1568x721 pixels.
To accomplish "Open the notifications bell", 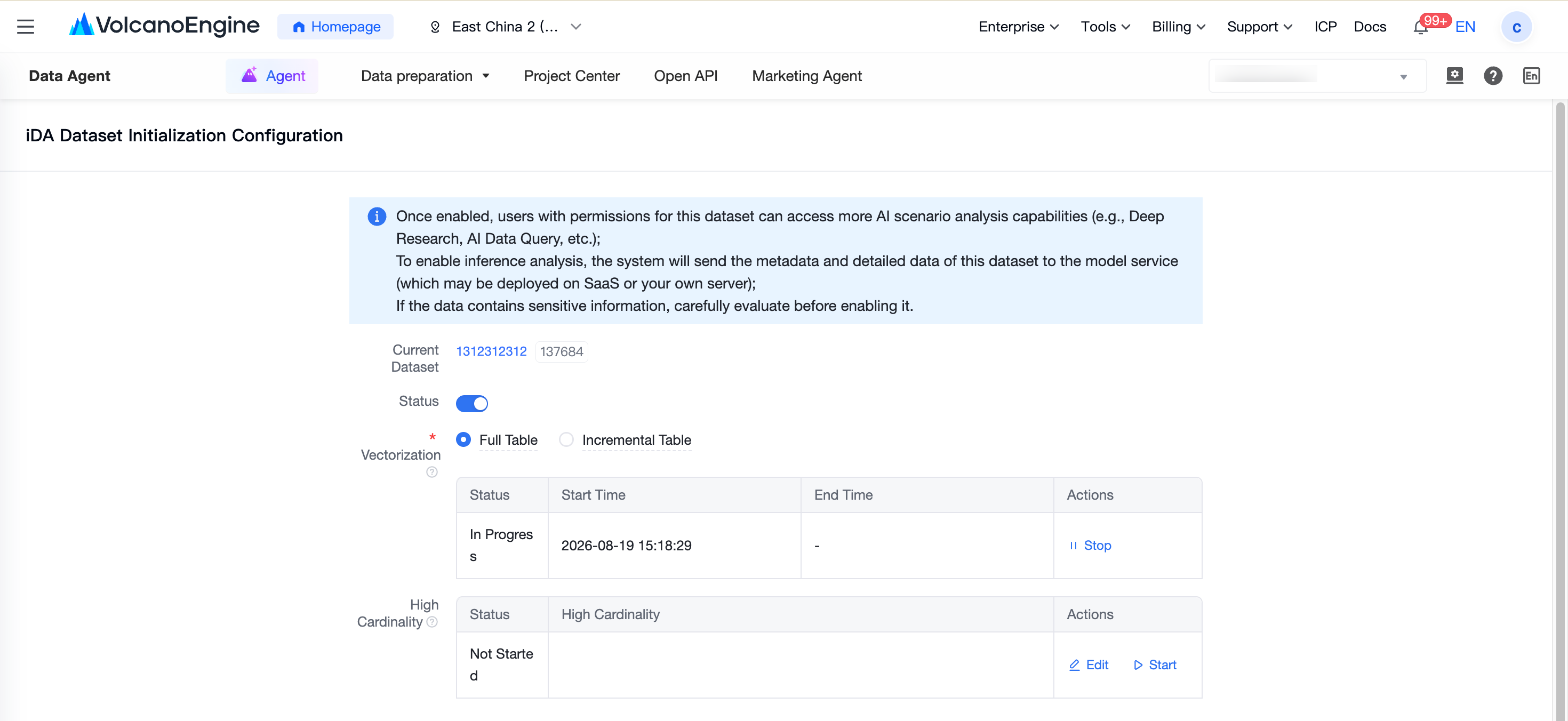I will coord(1421,27).
